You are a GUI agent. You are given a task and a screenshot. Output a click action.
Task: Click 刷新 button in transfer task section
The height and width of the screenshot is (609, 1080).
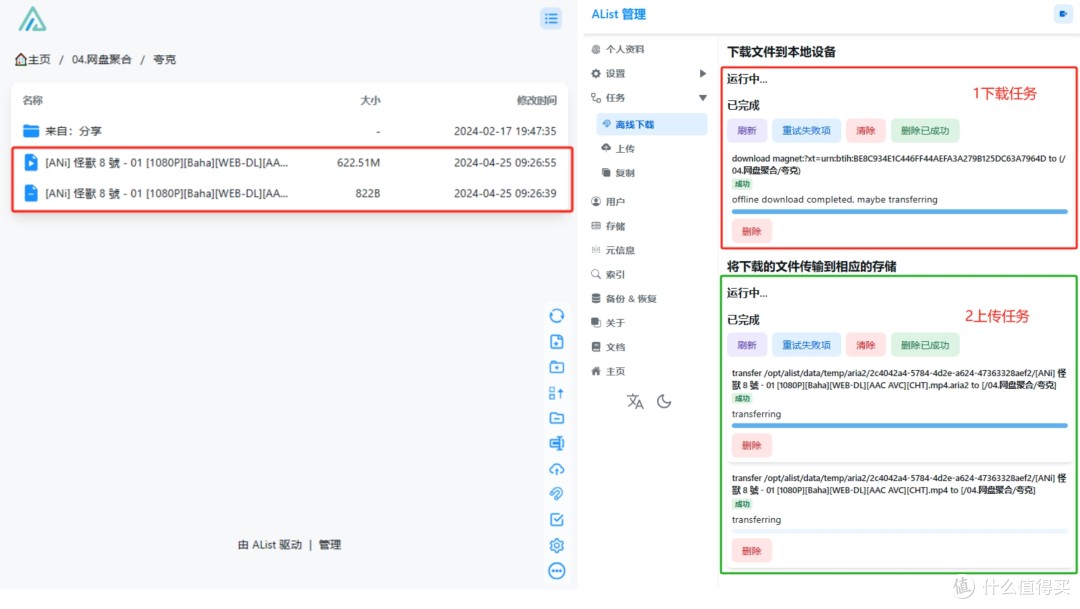coord(747,345)
